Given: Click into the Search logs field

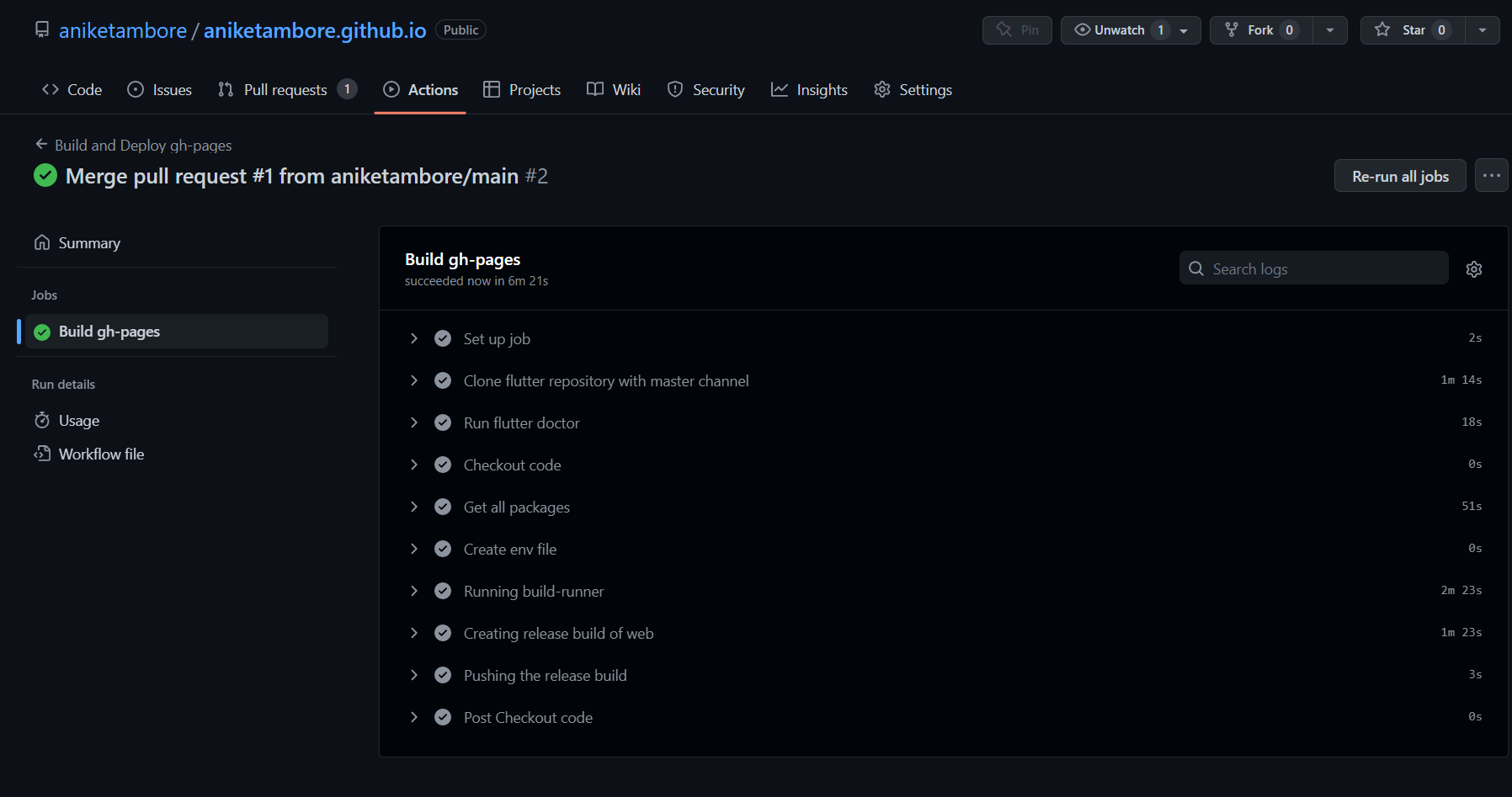Looking at the screenshot, I should click(x=1314, y=268).
